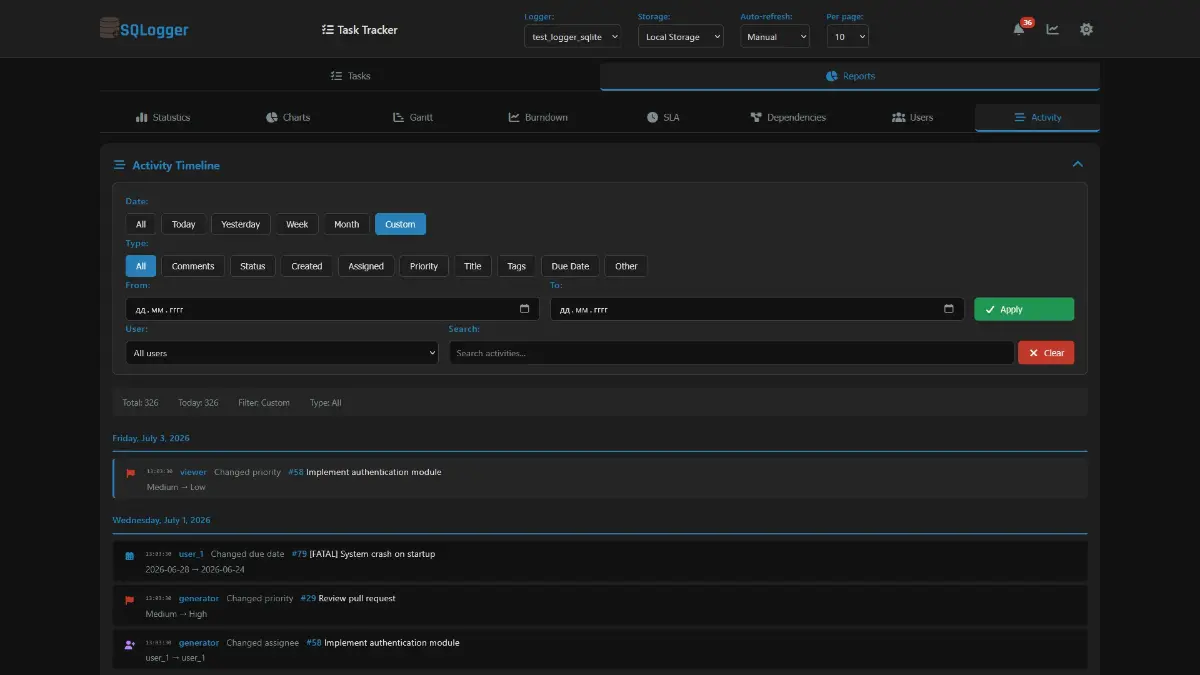Open notifications bell with 36 badge
This screenshot has width=1200, height=675.
tap(1019, 29)
